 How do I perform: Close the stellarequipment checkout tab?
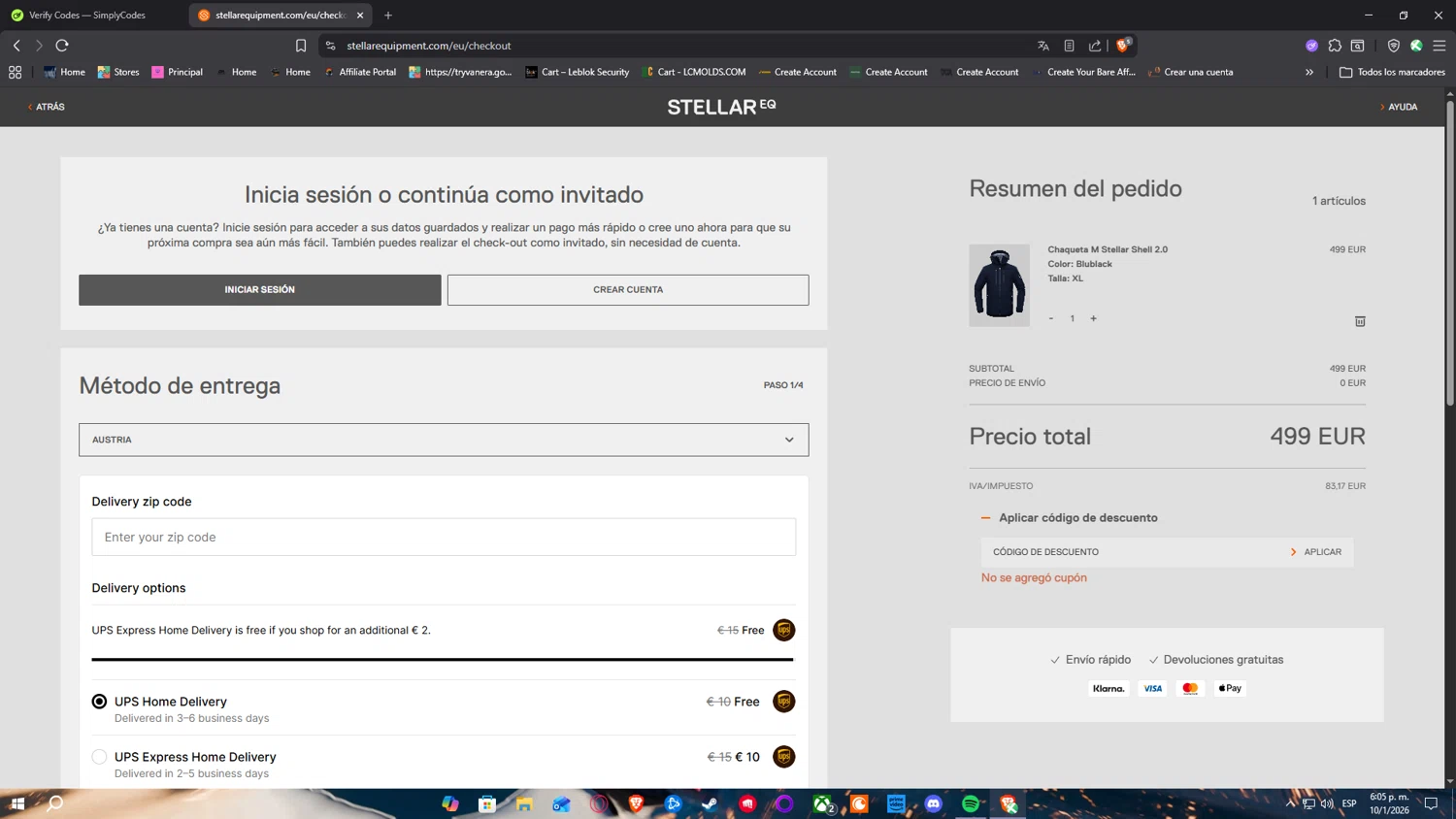click(x=360, y=16)
